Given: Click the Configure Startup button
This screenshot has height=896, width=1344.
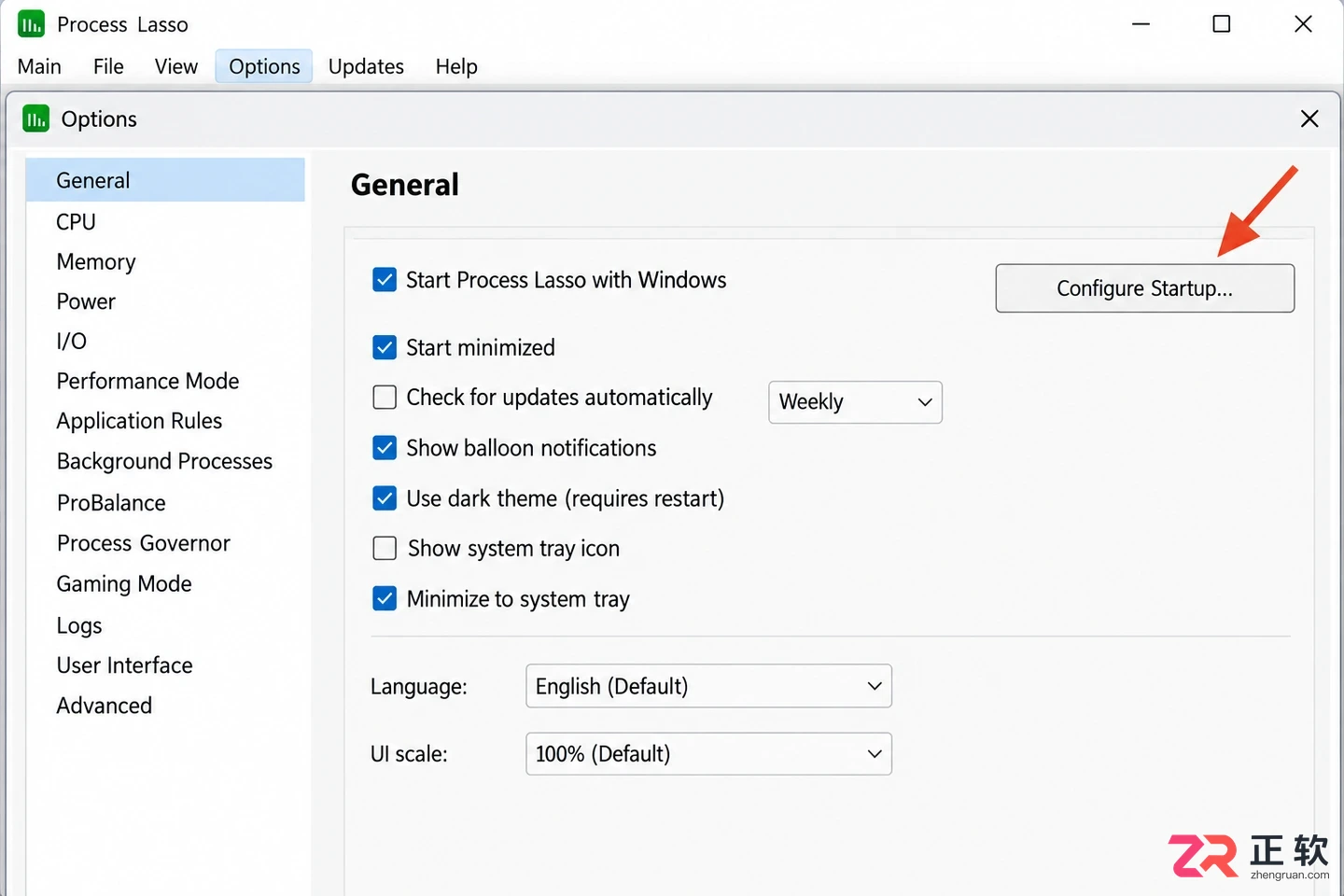Looking at the screenshot, I should pyautogui.click(x=1144, y=288).
